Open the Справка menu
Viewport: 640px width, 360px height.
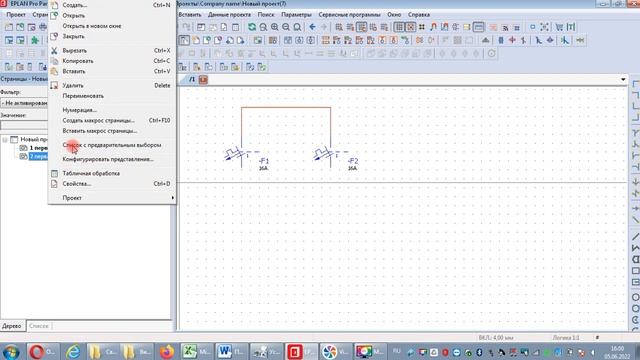[x=419, y=15]
